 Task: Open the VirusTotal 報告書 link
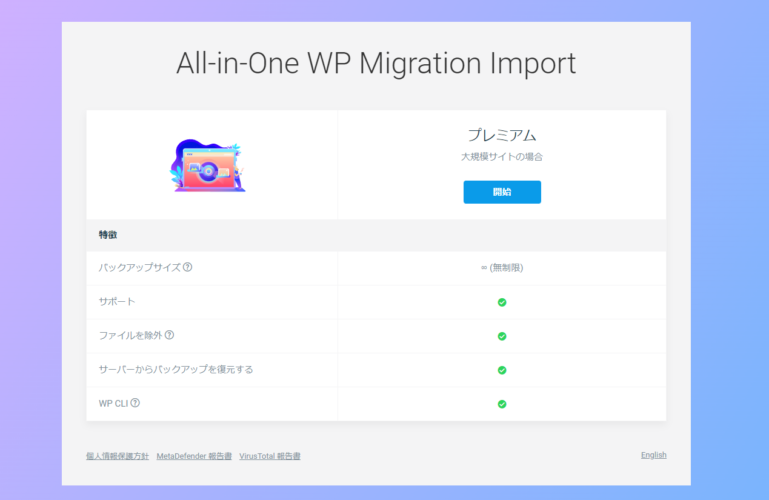(x=270, y=456)
